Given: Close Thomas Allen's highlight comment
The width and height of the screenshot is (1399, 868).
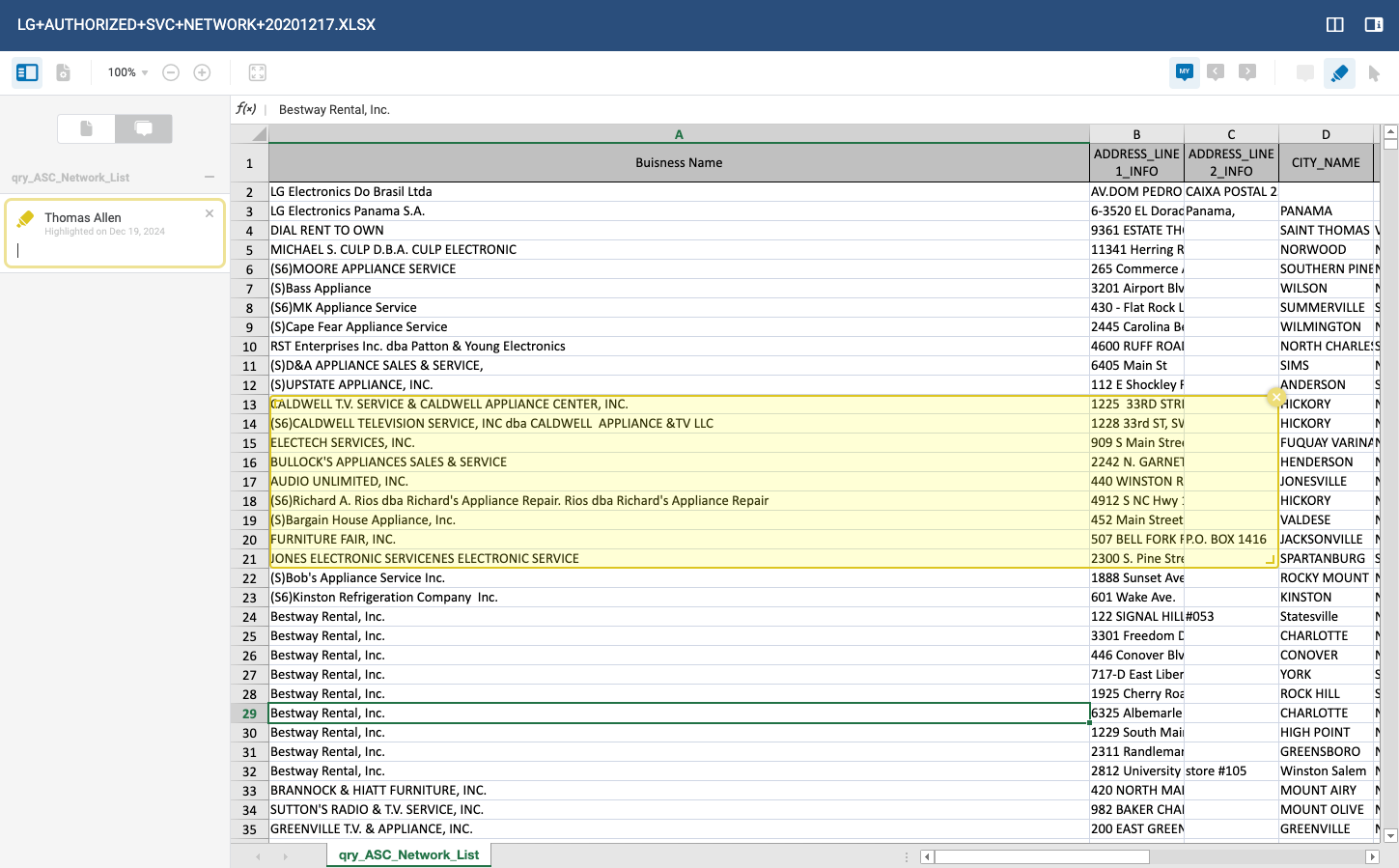Looking at the screenshot, I should pos(210,213).
